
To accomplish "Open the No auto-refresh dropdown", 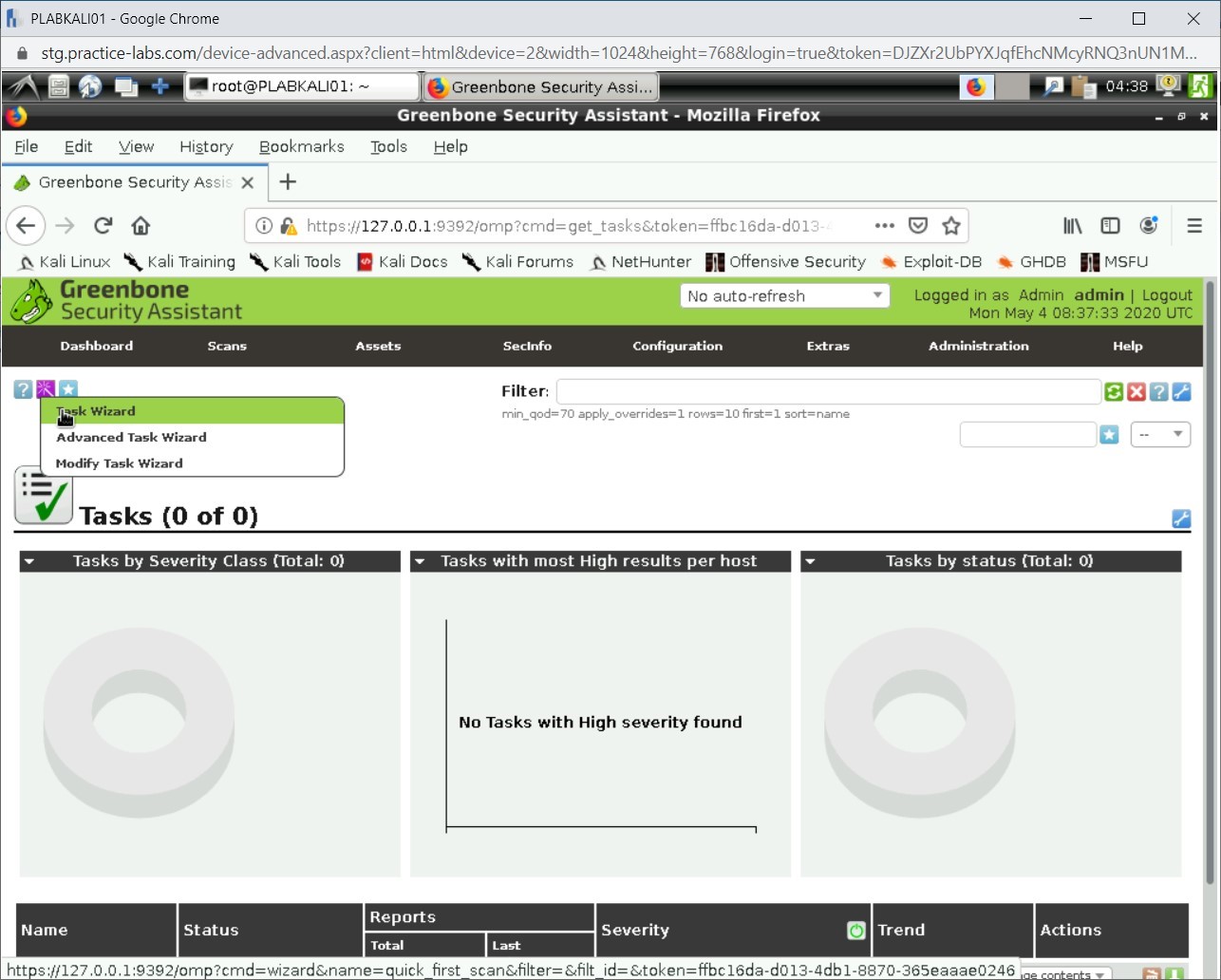I will 784,296.
